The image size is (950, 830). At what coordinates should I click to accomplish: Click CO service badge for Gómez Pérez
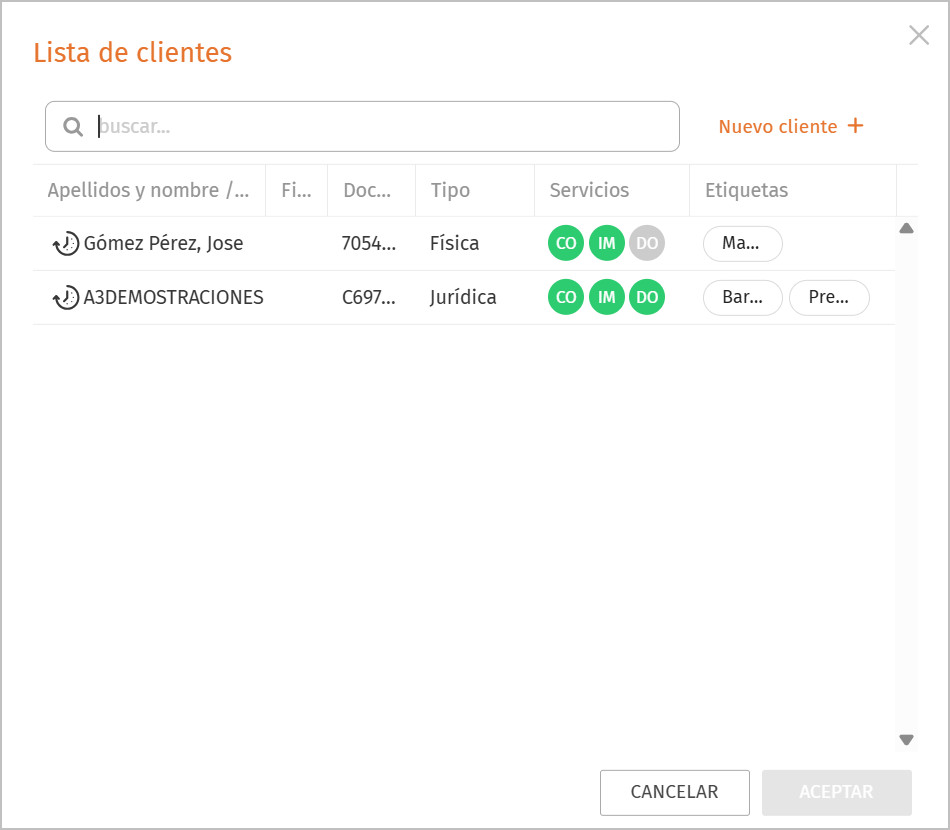point(566,243)
